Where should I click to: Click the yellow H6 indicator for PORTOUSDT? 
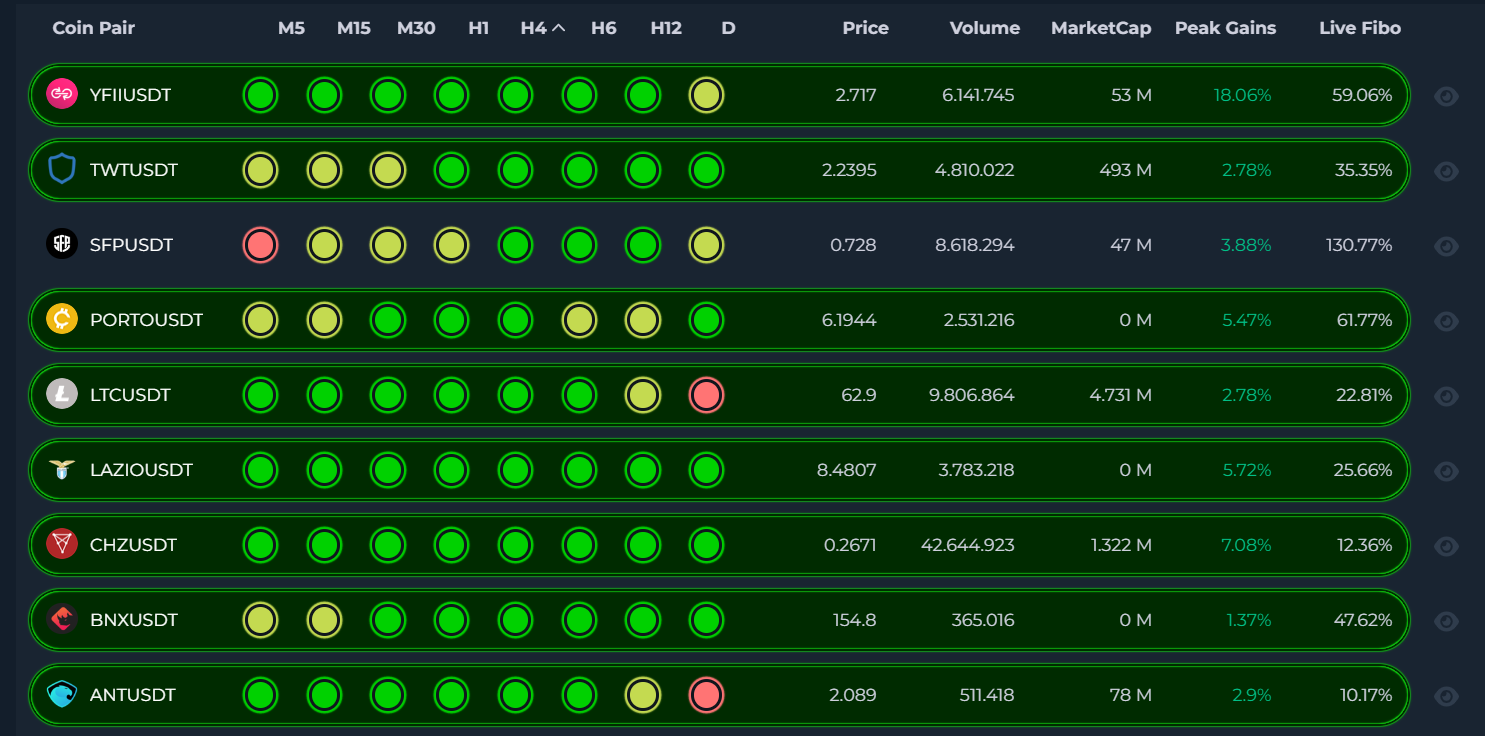pos(578,320)
